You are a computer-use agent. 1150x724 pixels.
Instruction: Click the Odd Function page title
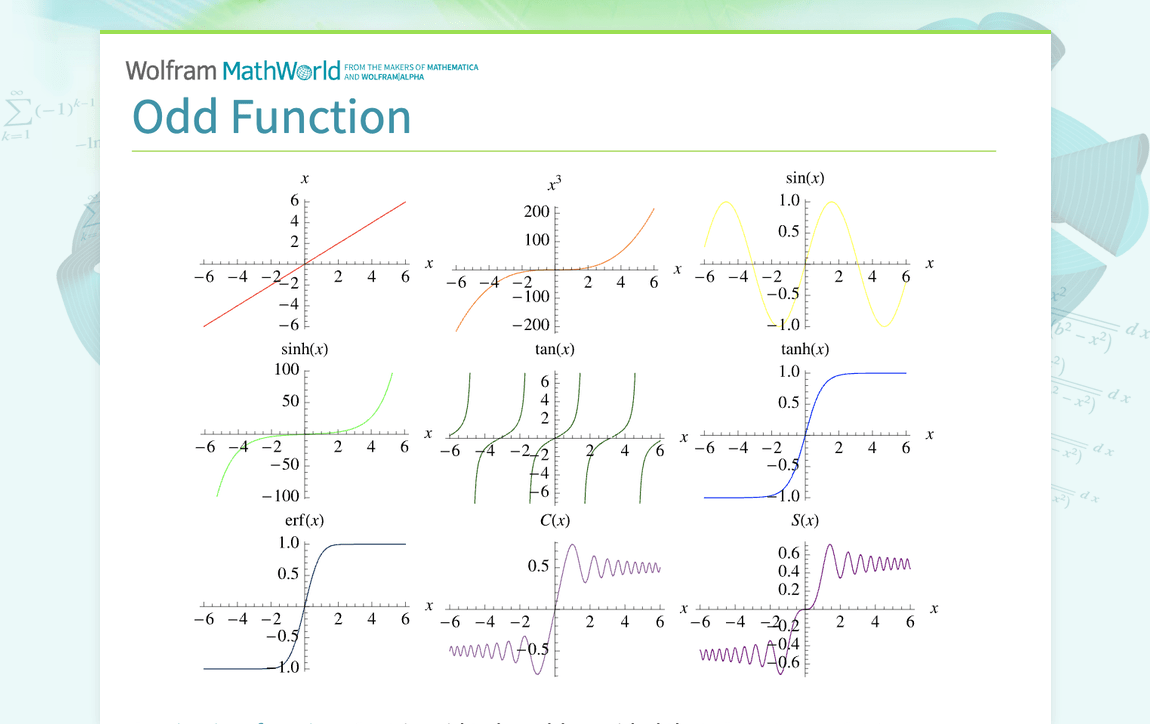pyautogui.click(x=271, y=117)
